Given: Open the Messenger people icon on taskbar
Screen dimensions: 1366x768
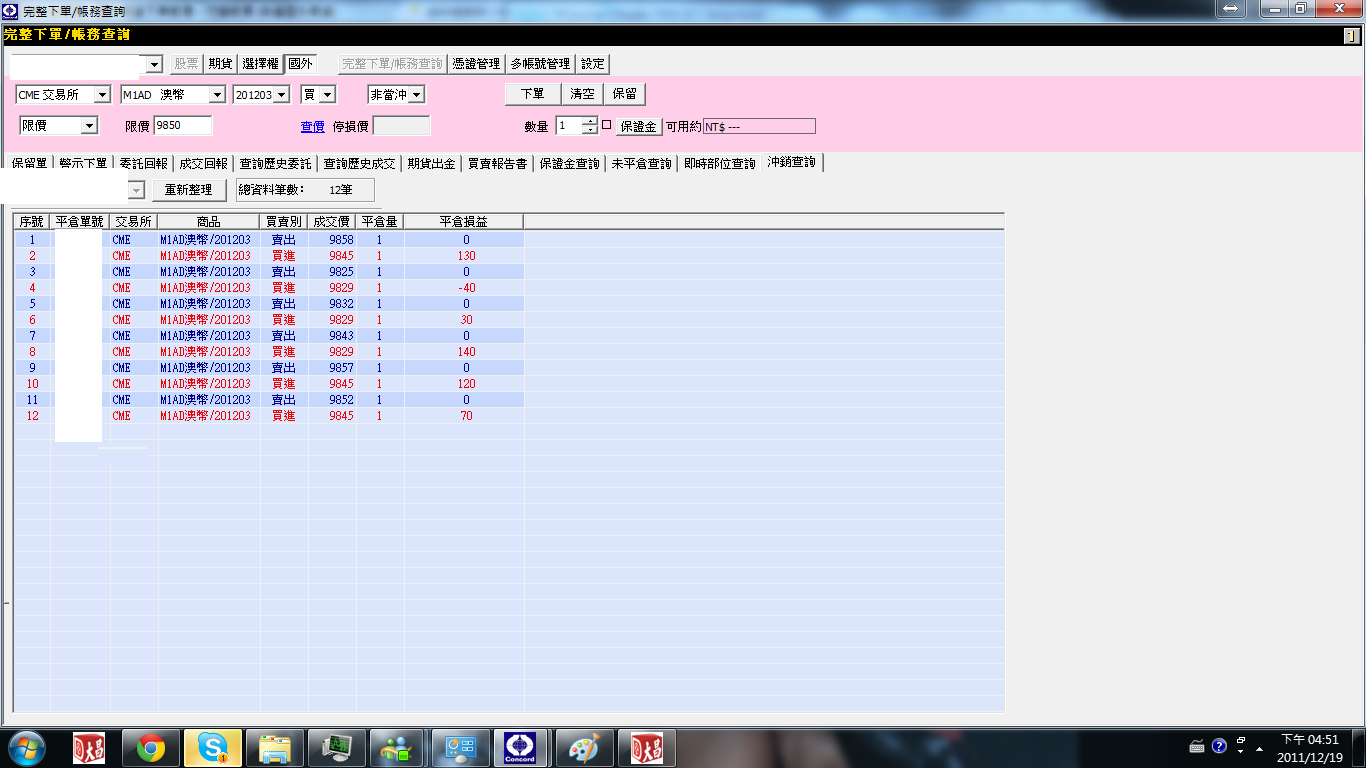Looking at the screenshot, I should [397, 747].
